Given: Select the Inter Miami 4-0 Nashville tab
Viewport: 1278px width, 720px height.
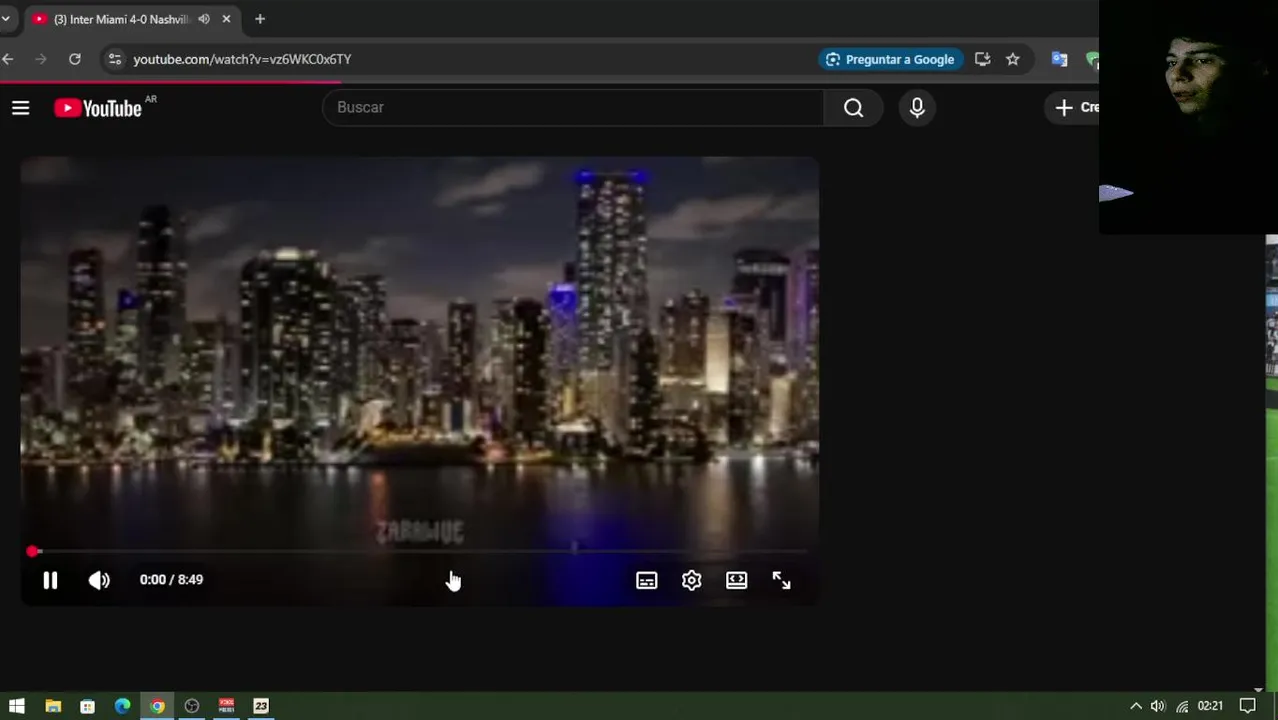Looking at the screenshot, I should pos(120,19).
